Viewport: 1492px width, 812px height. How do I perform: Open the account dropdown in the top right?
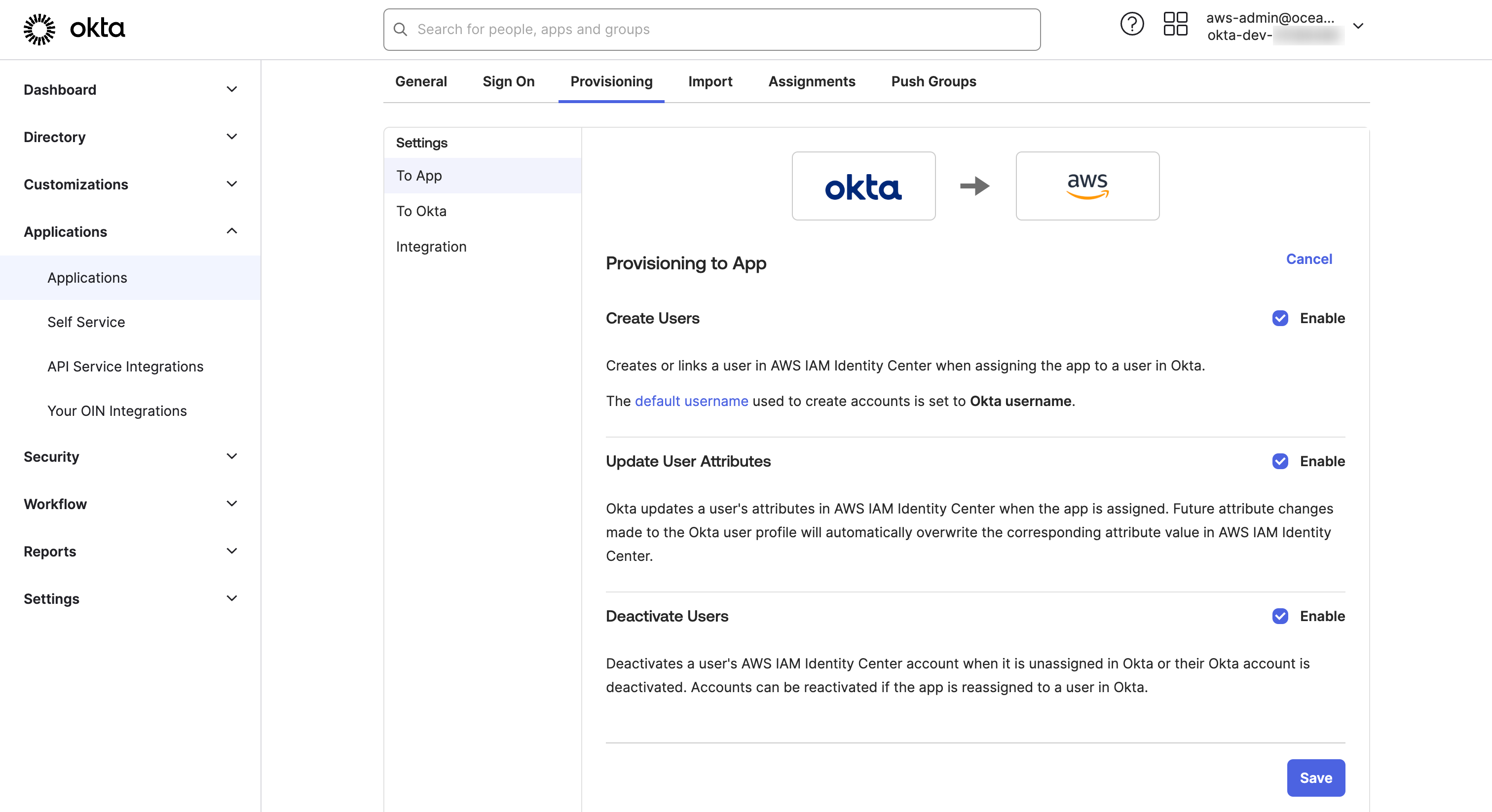click(x=1359, y=26)
